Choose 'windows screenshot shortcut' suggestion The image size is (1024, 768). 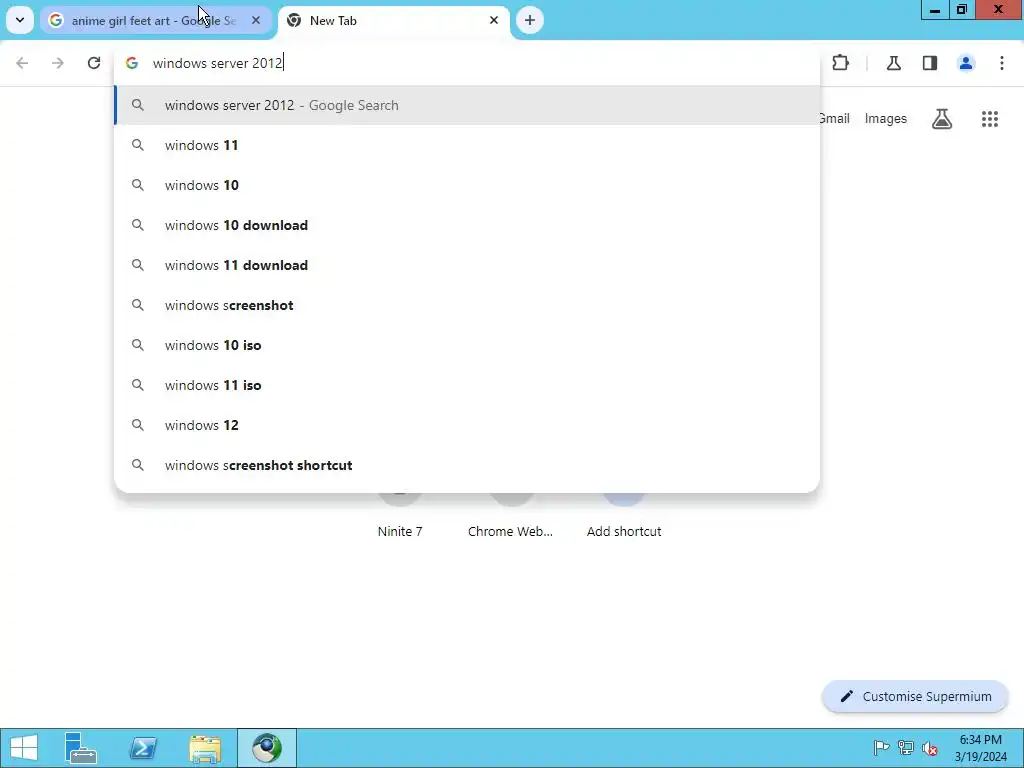point(467,465)
